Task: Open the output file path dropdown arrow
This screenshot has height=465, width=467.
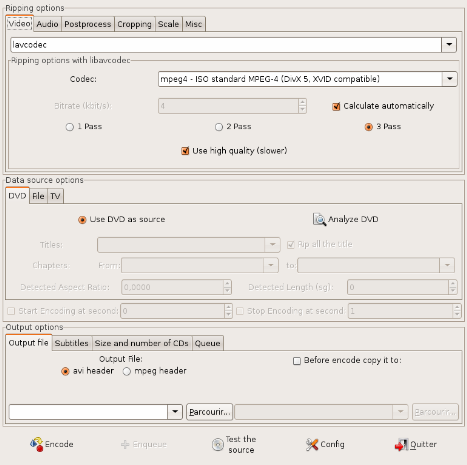Action: (175, 412)
